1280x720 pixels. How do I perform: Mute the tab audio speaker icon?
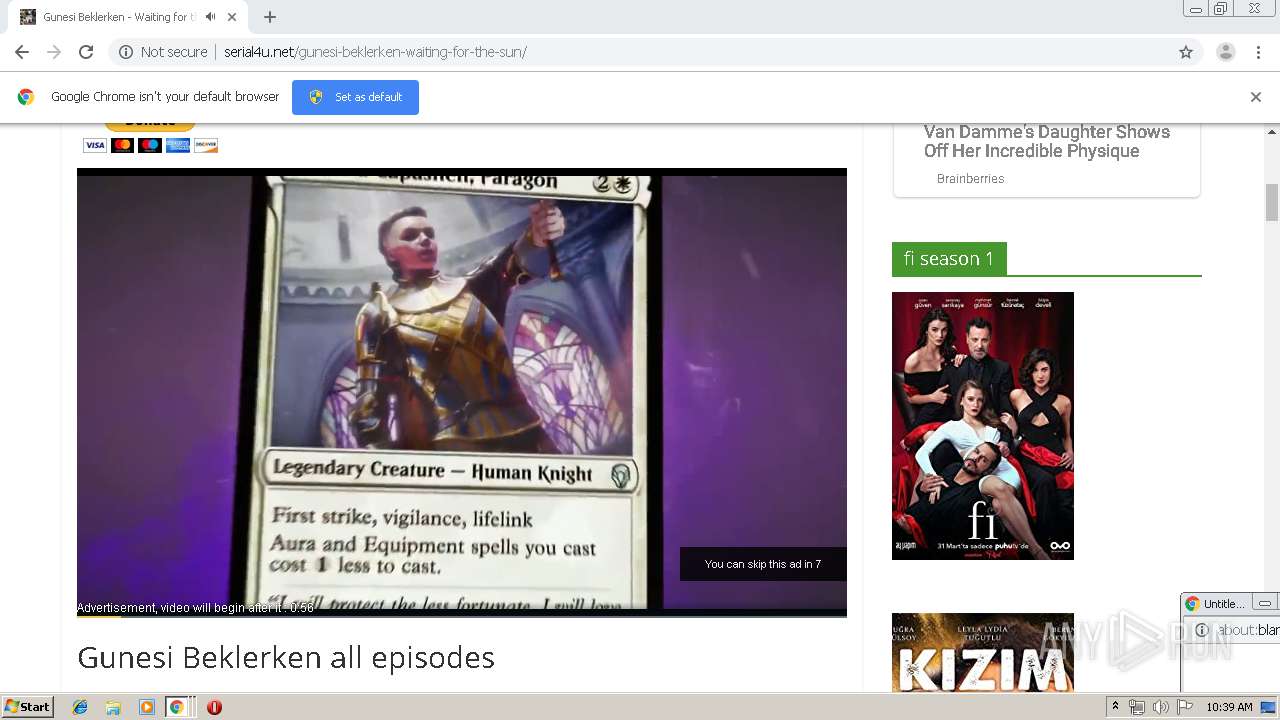click(x=210, y=17)
